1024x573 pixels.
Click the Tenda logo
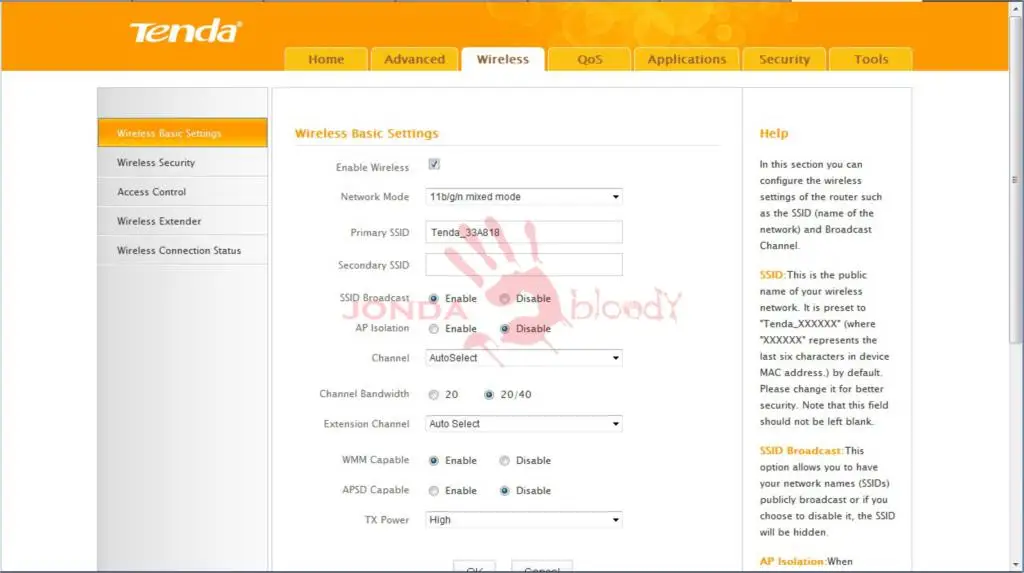186,31
